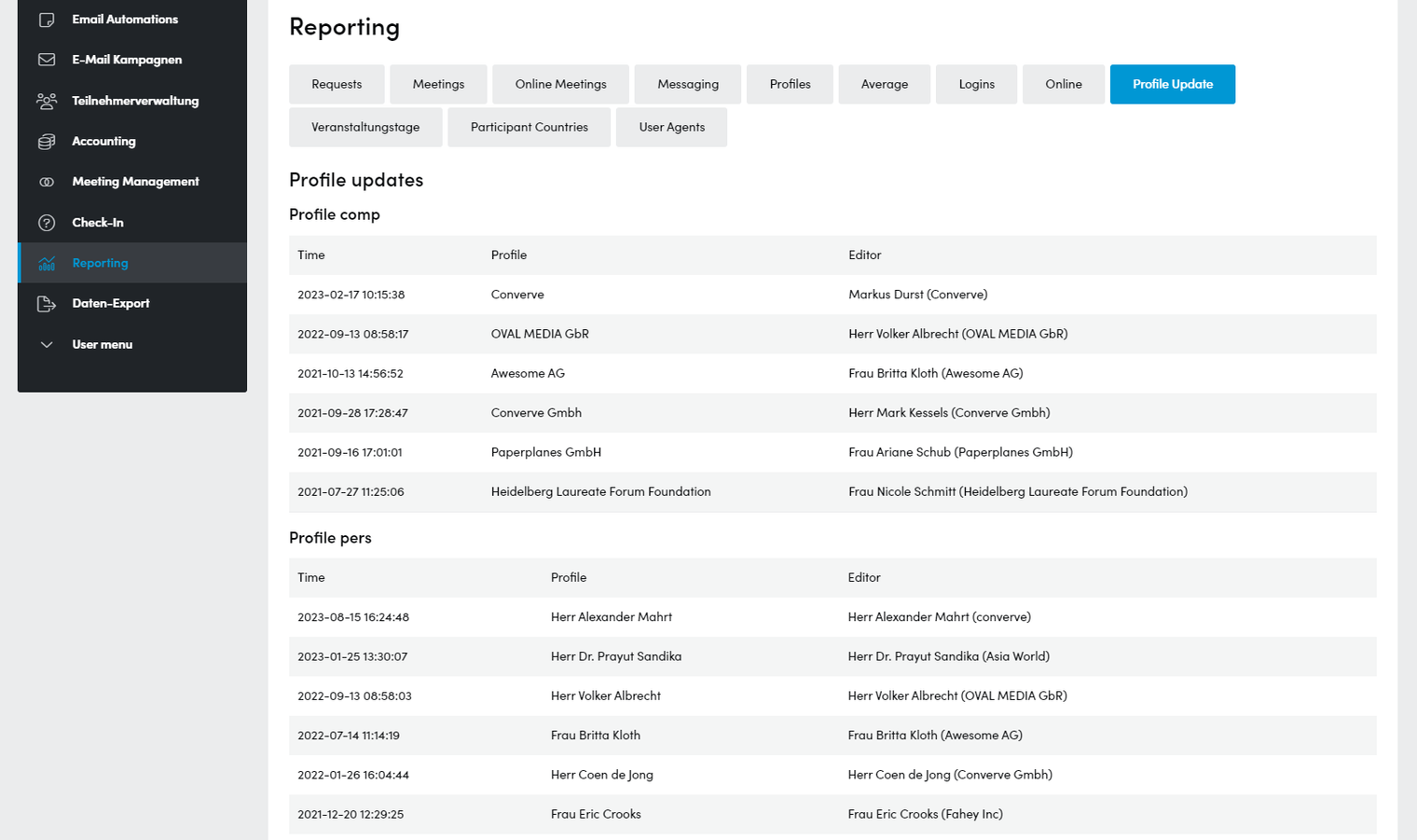
Task: Click timestamp 2023-08-15 16:24:48
Action: pos(353,617)
